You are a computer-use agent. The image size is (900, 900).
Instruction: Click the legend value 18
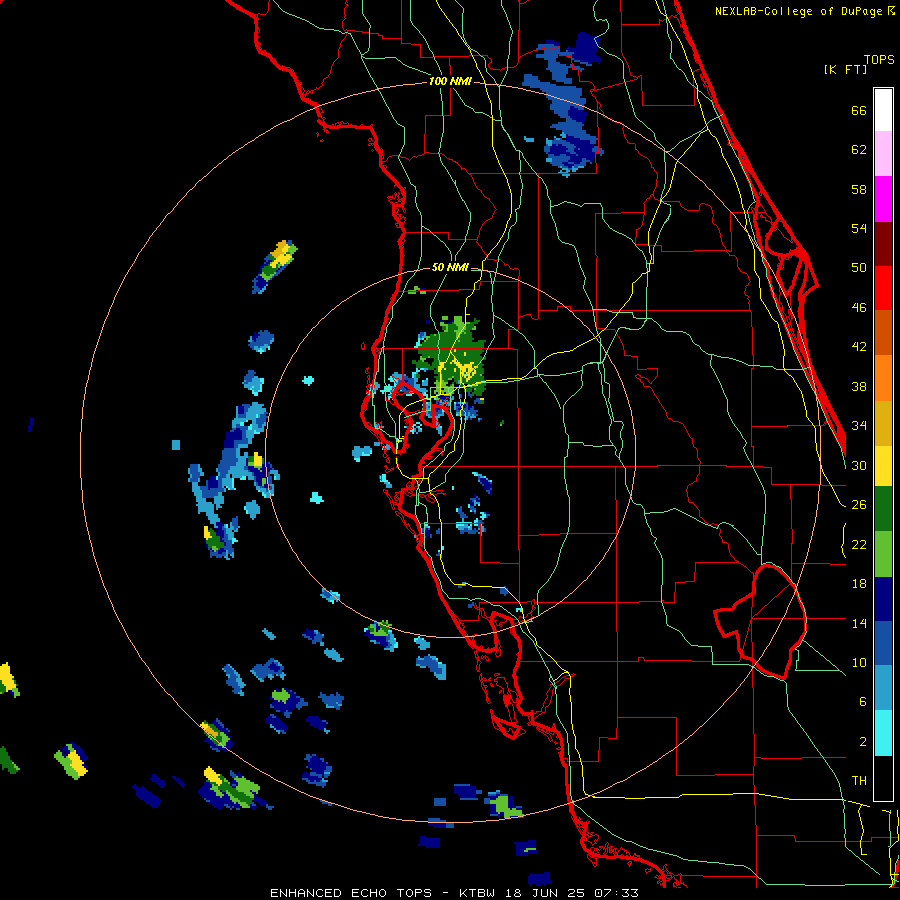[859, 584]
